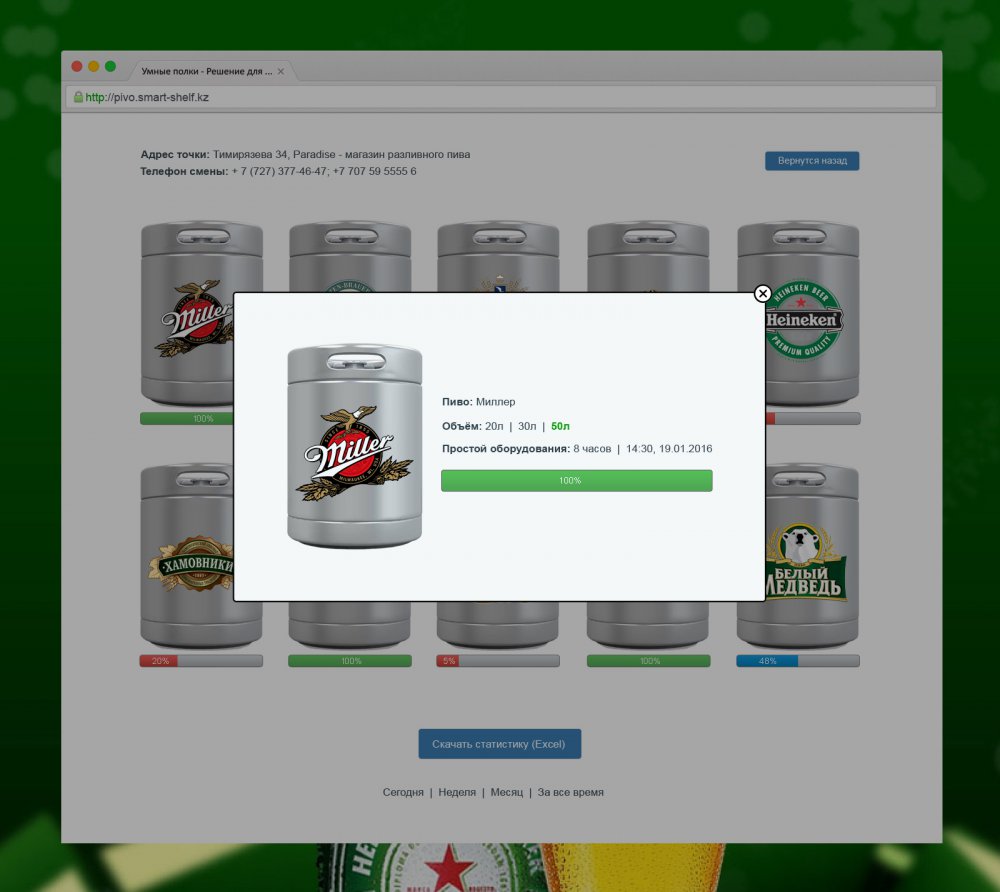Screen dimensions: 1000x892
Task: Close the Miller keg popup dialog
Action: click(762, 293)
